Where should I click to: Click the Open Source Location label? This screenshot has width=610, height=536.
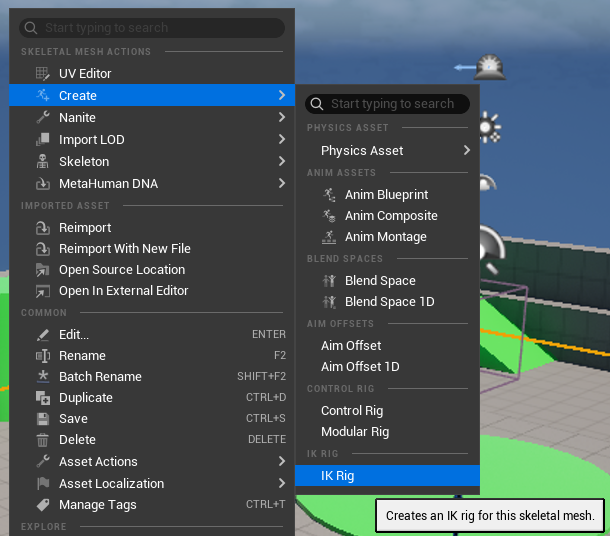click(122, 270)
